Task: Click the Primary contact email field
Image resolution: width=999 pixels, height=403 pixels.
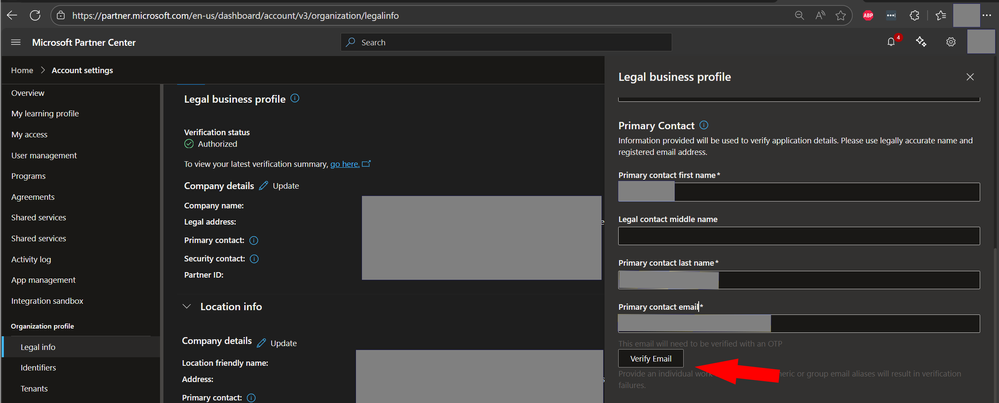Action: point(799,323)
